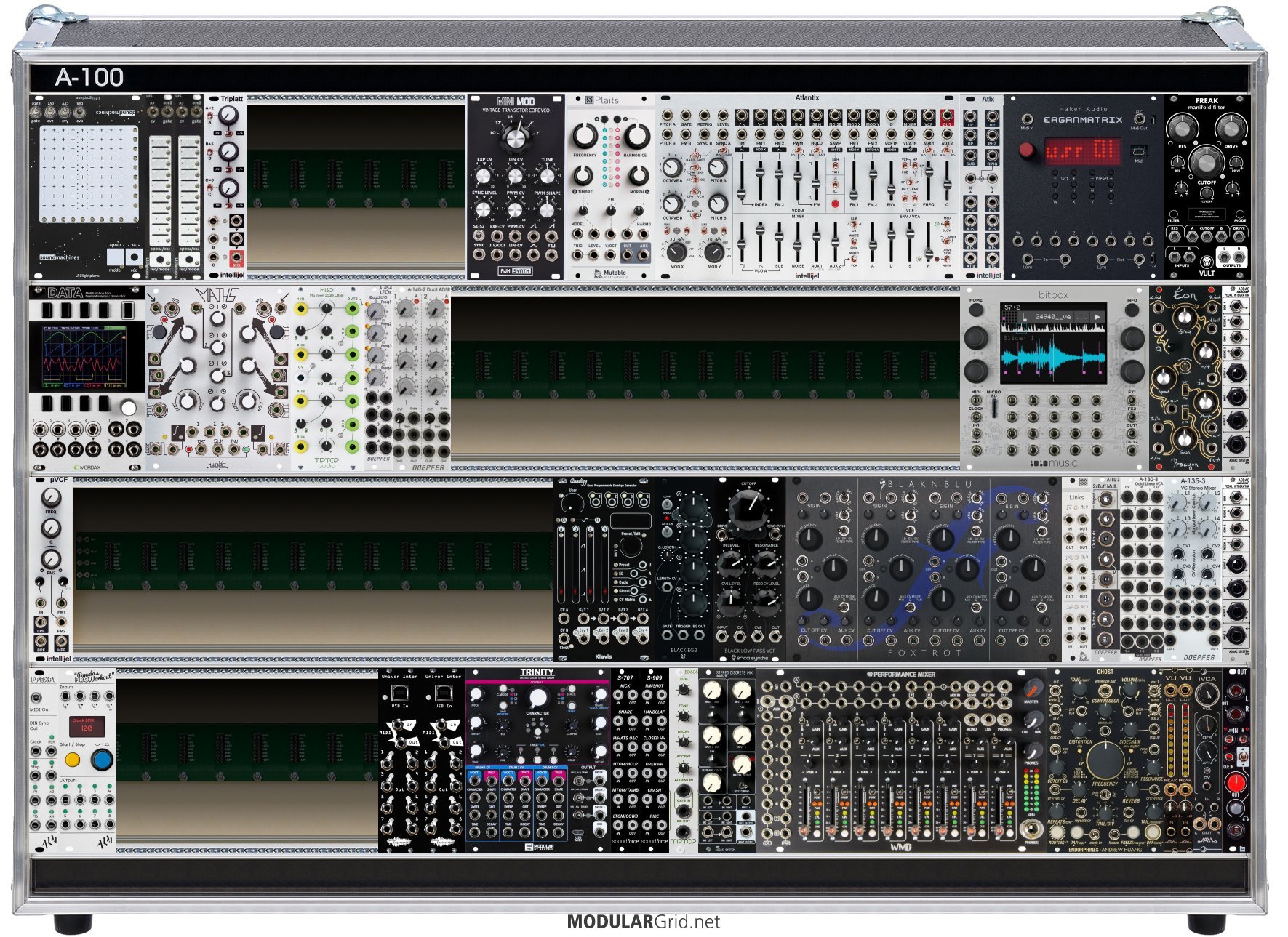Click the Midi In jack on Eaganmatrix

pyautogui.click(x=1028, y=118)
